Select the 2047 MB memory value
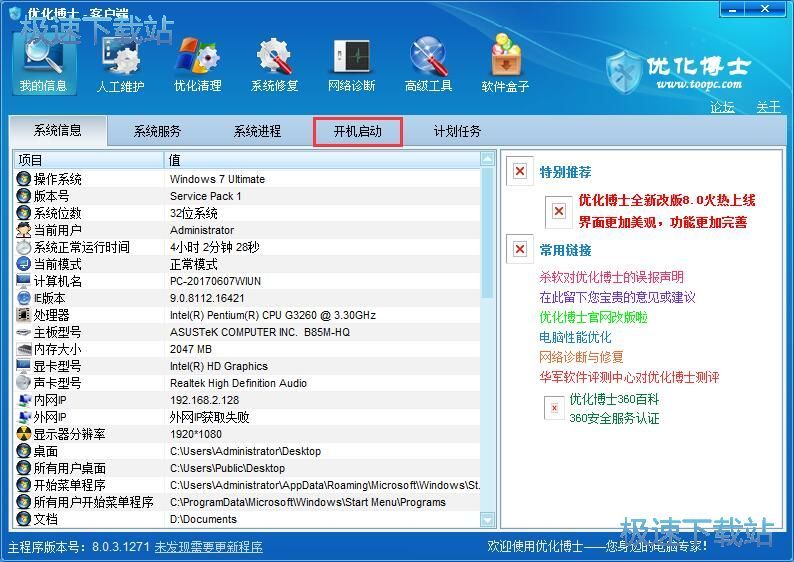 (x=190, y=349)
